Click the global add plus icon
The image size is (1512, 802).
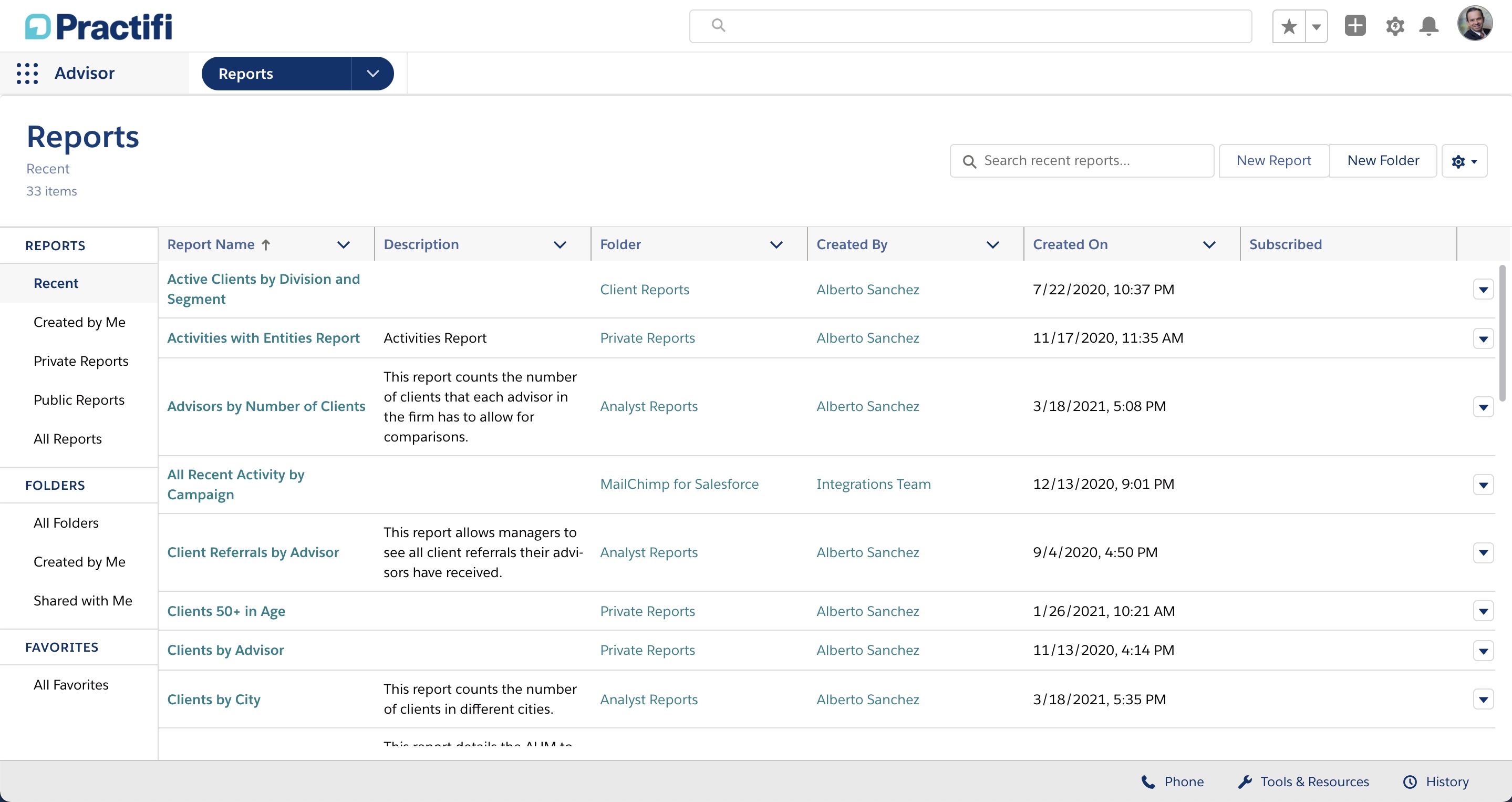pyautogui.click(x=1355, y=26)
